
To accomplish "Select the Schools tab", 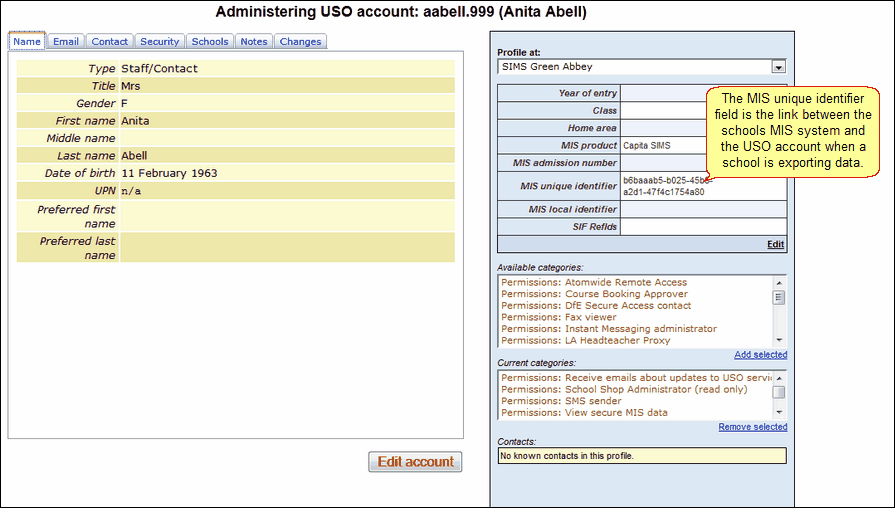I will (209, 41).
